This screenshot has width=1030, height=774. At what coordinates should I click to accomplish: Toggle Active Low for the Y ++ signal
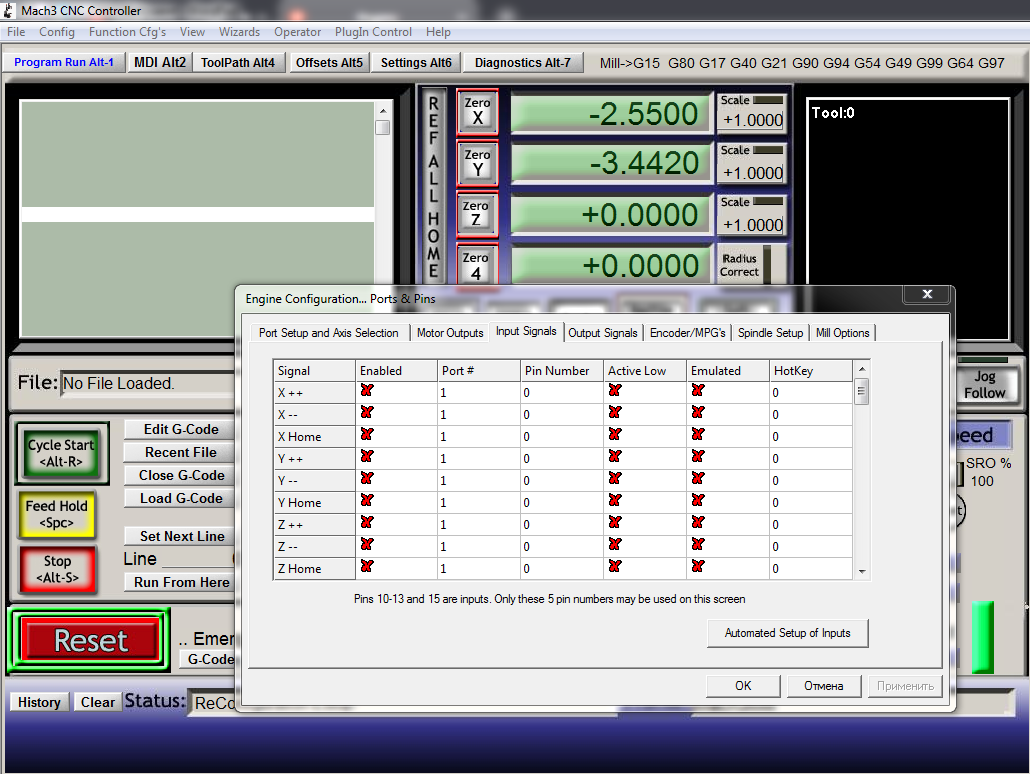click(615, 456)
